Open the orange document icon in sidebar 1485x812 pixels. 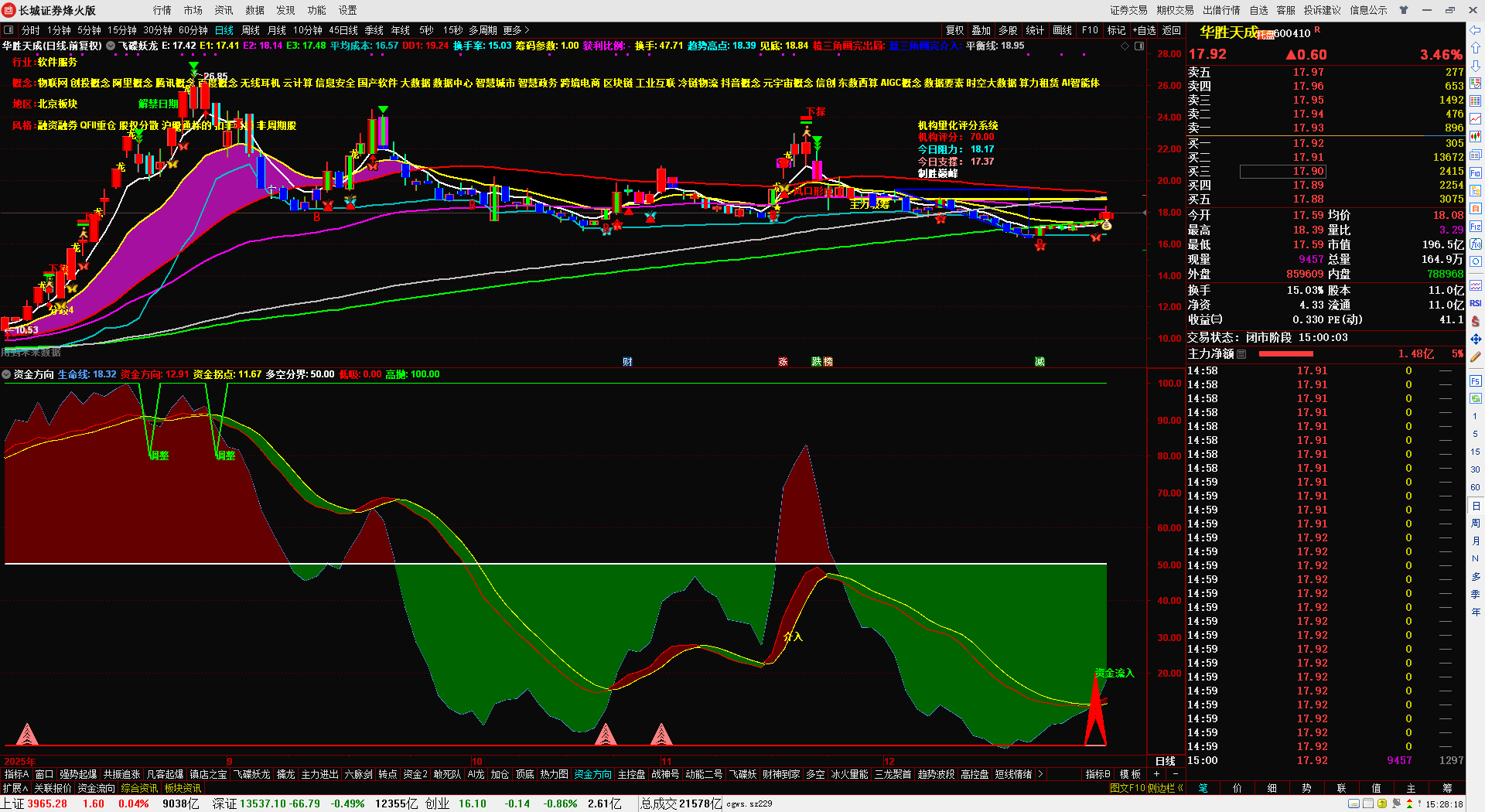pyautogui.click(x=1475, y=208)
